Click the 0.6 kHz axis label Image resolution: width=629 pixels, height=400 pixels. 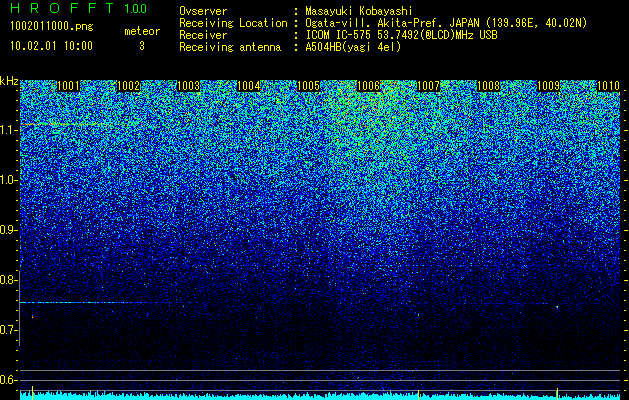pos(9,380)
